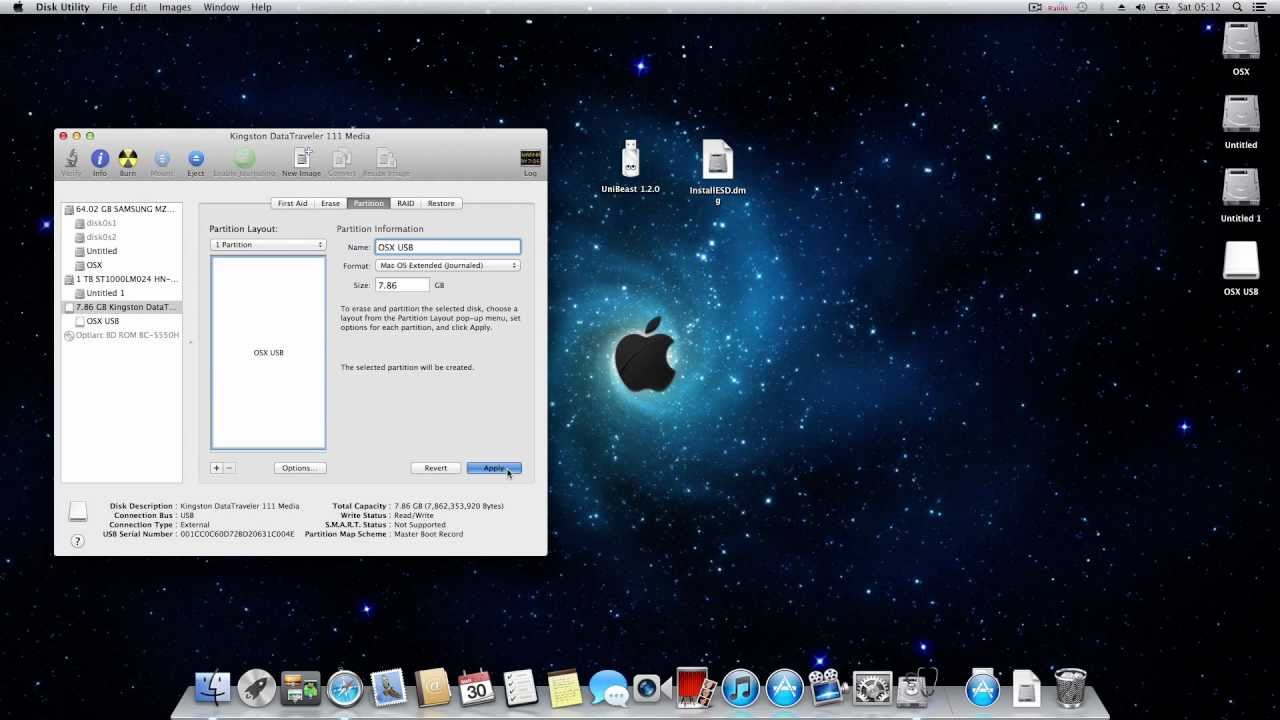
Task: Open disk Info from the toolbar
Action: 100,162
